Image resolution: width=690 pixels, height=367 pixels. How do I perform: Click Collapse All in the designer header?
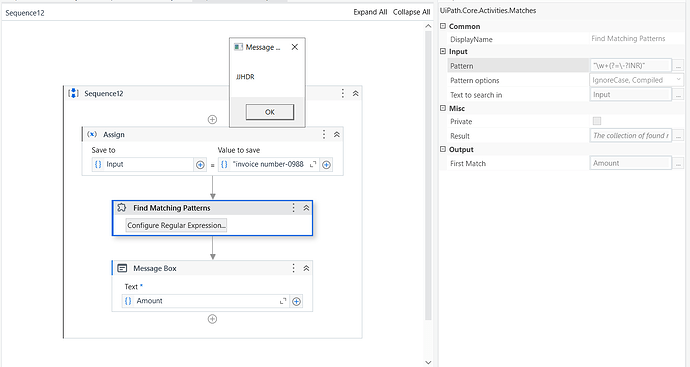click(411, 12)
